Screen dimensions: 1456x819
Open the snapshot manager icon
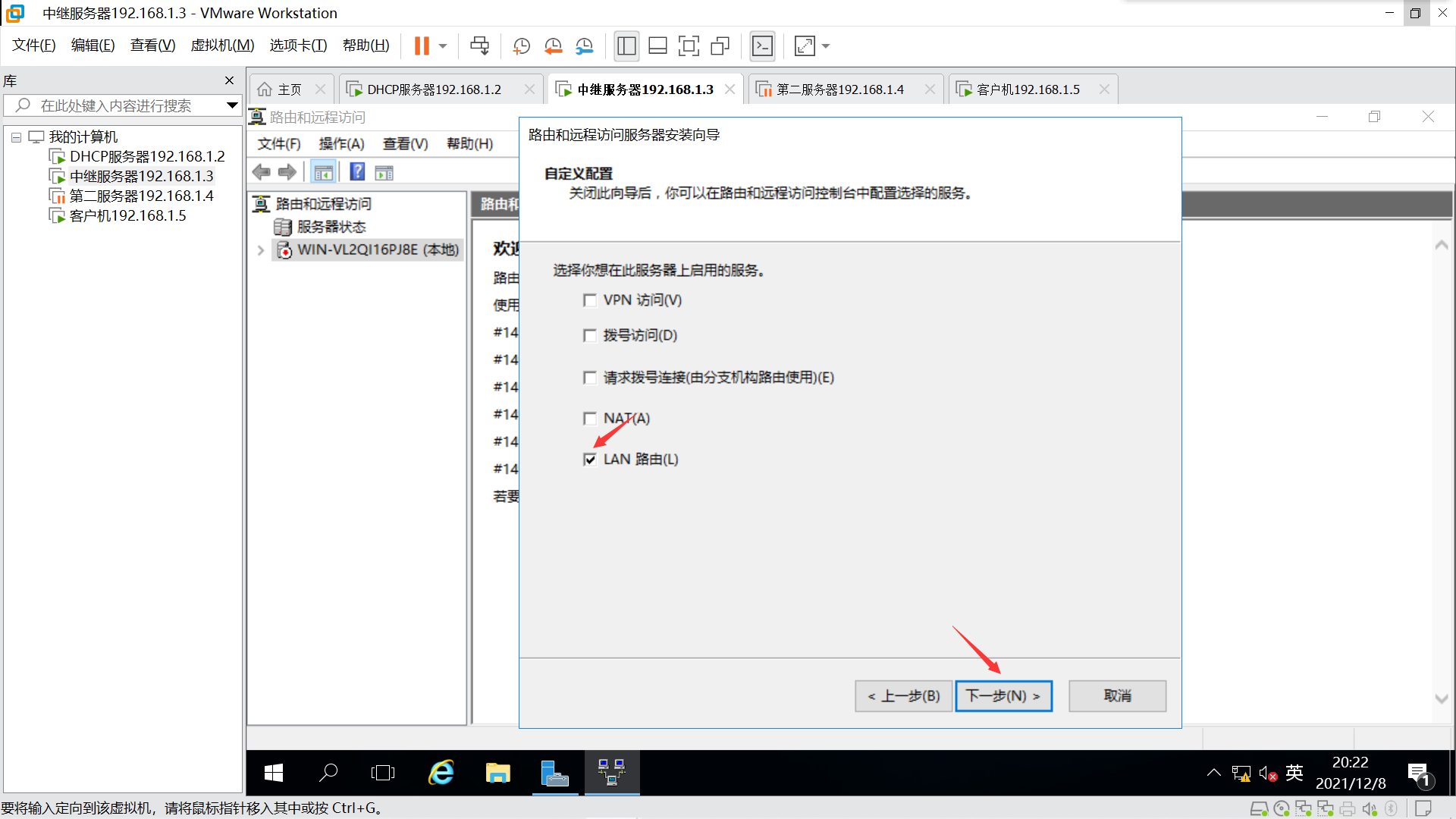(x=584, y=46)
